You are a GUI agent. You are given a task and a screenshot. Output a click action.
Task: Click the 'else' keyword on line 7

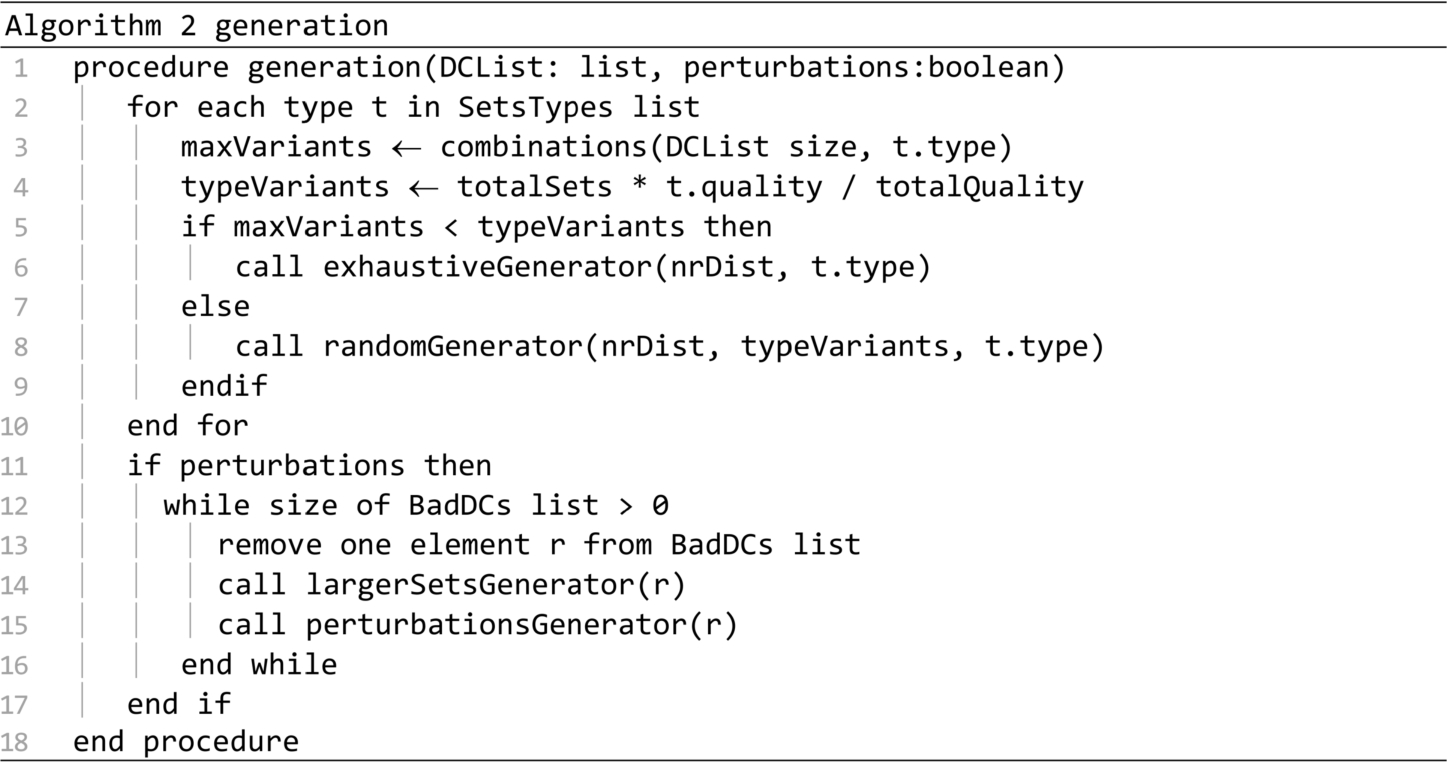pyautogui.click(x=215, y=306)
